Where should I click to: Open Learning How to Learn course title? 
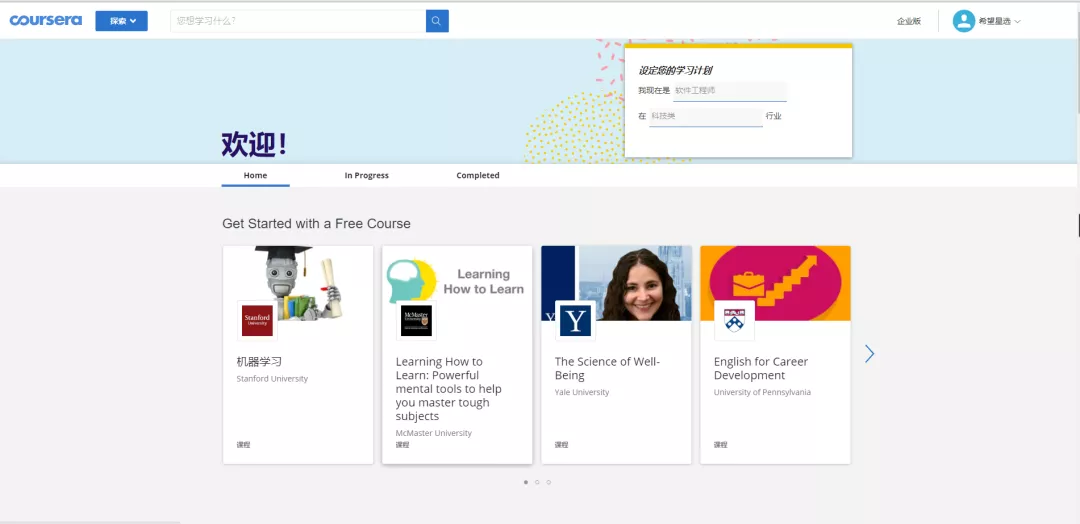448,389
